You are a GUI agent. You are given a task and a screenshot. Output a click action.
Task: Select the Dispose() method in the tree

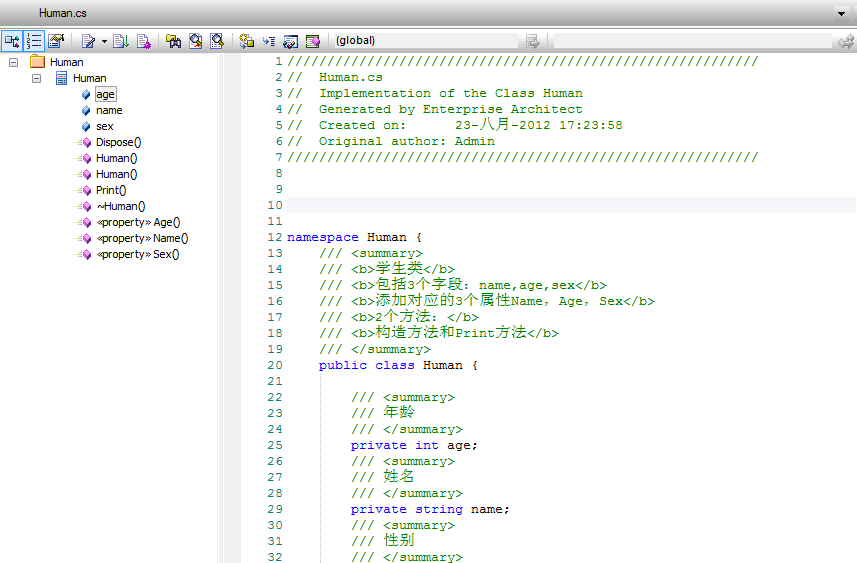pyautogui.click(x=118, y=142)
